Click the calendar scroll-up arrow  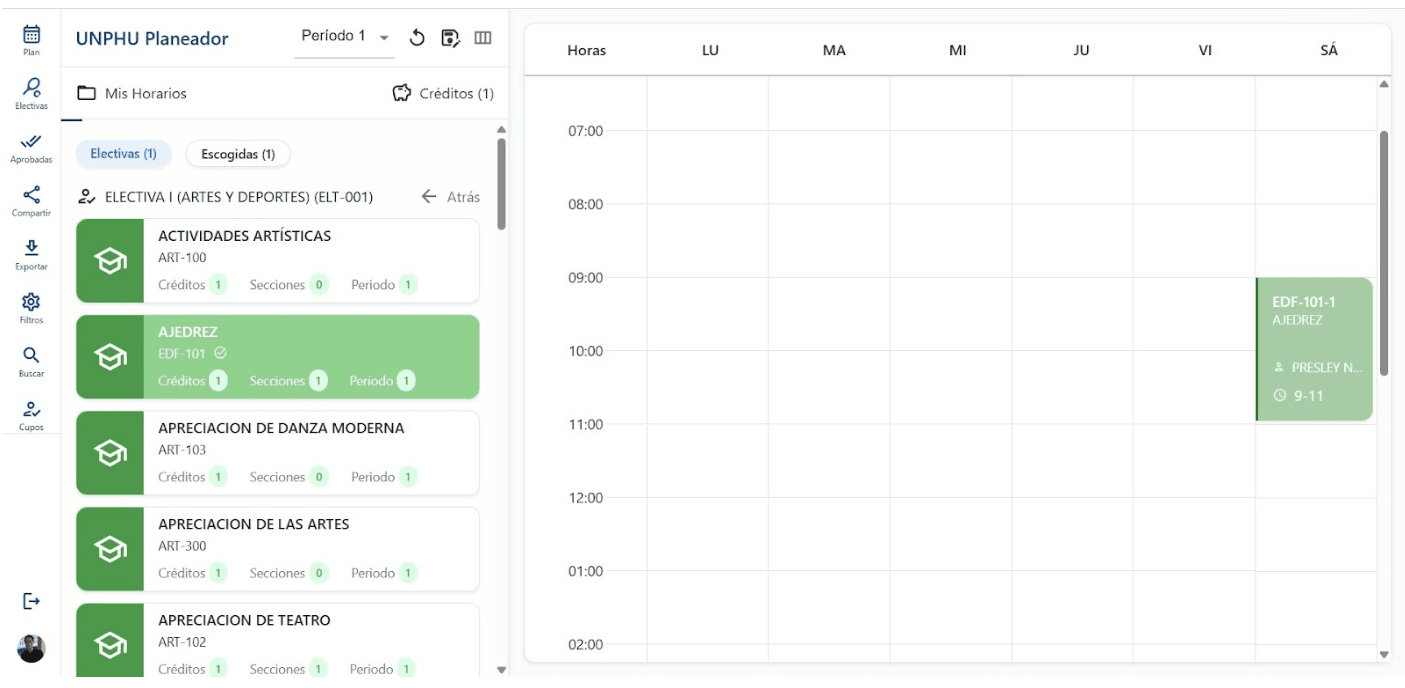[x=1384, y=84]
